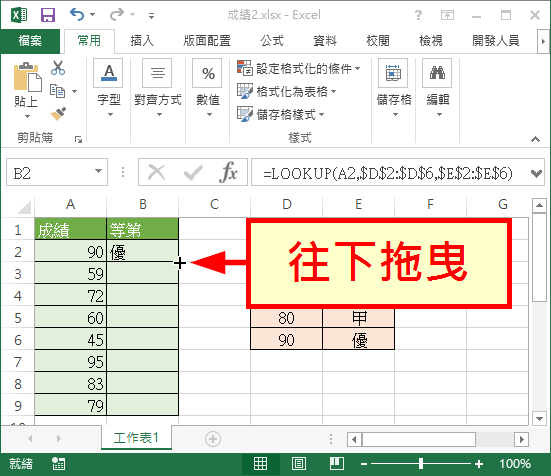Open the Name Box dropdown arrow

(99, 171)
